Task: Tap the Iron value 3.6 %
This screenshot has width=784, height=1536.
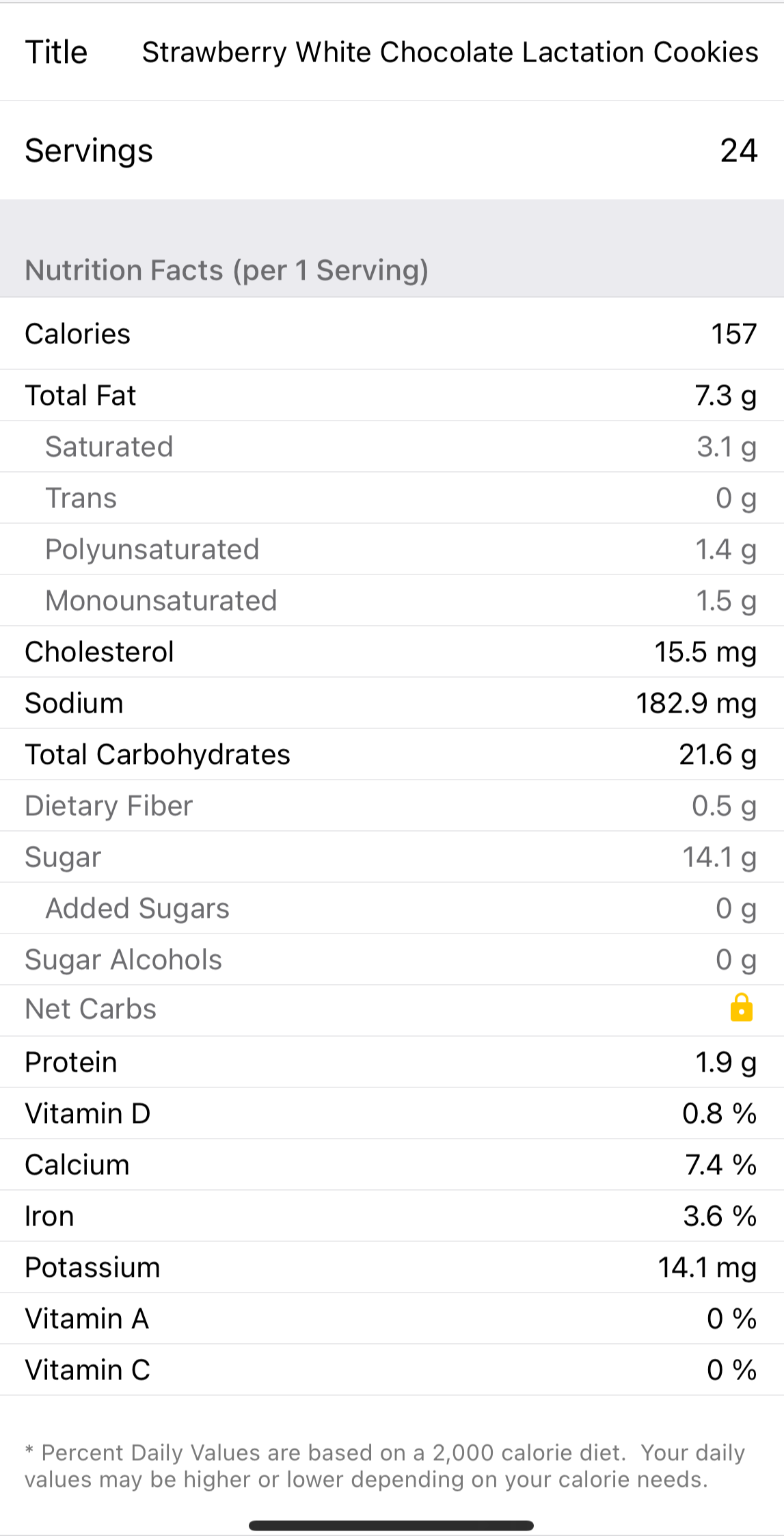Action: [719, 1217]
